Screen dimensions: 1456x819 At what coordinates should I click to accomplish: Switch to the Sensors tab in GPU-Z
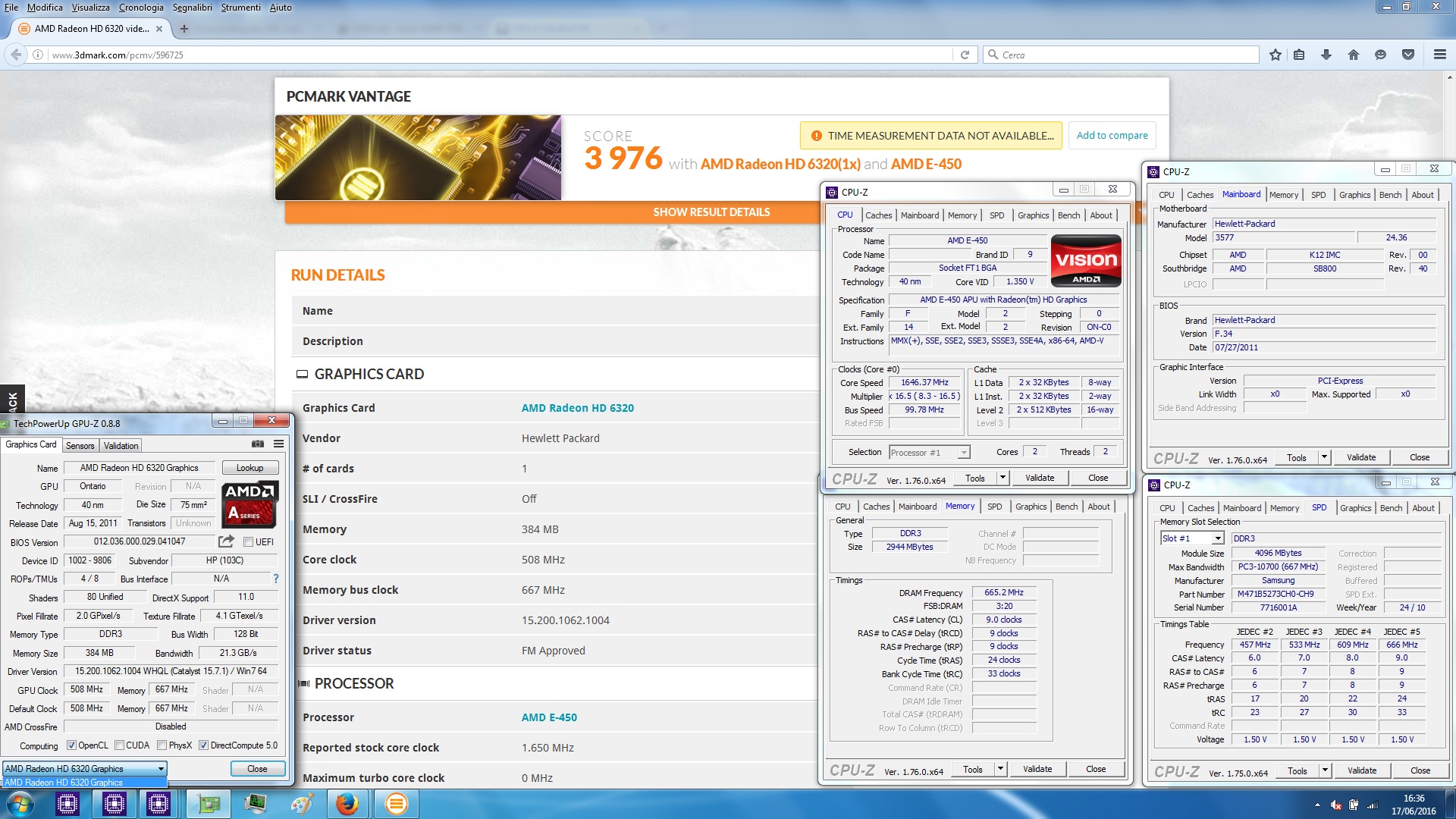[x=80, y=446]
